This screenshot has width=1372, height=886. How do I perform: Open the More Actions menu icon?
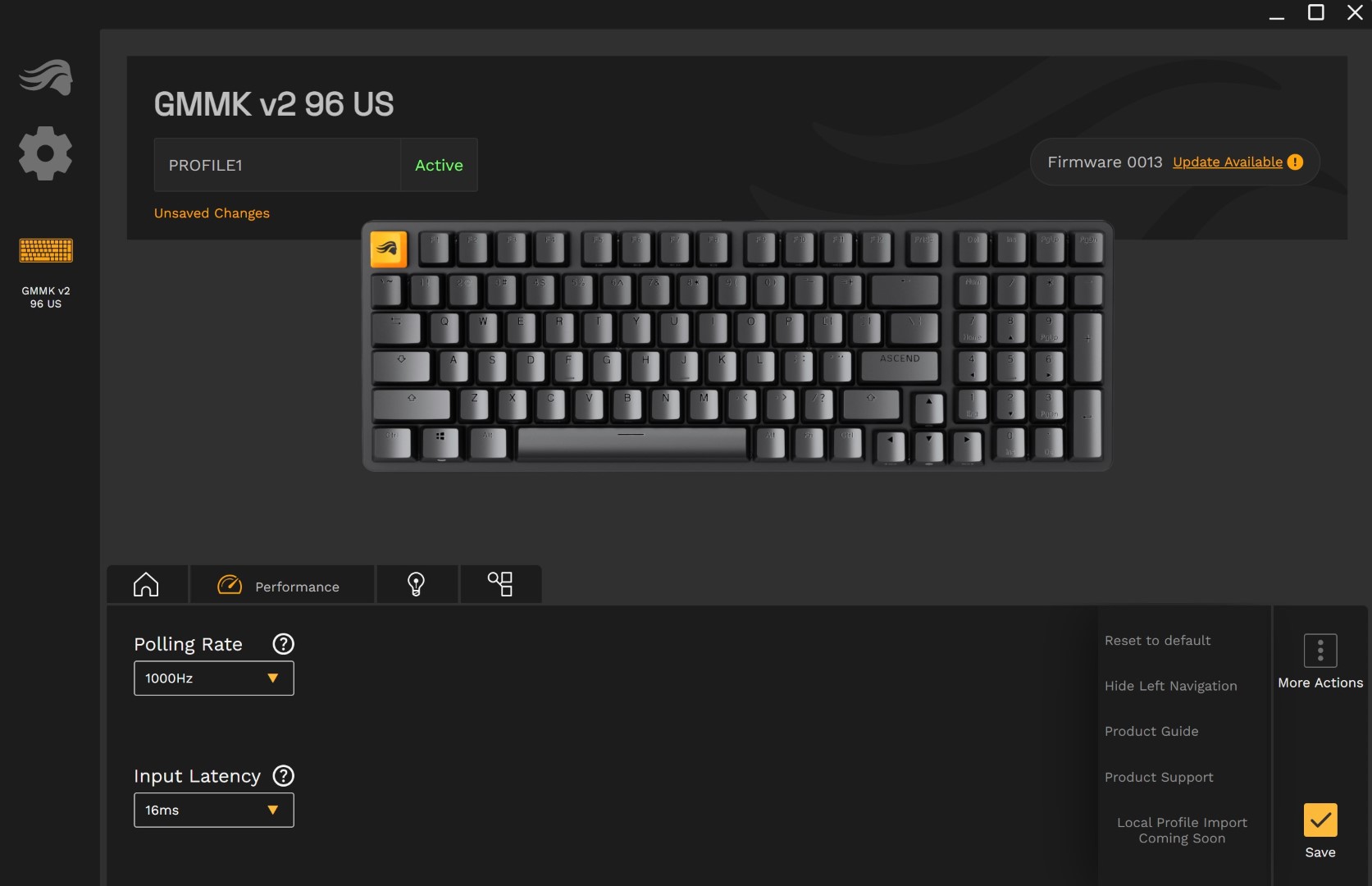(x=1320, y=651)
